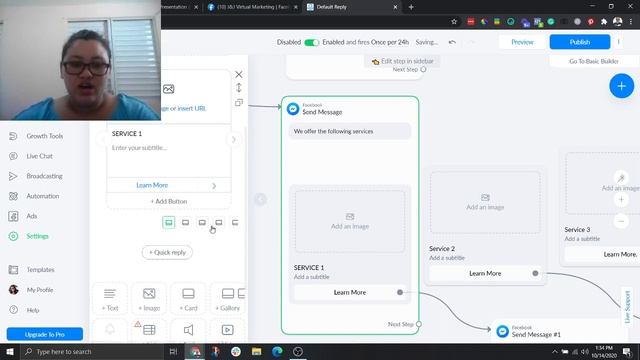Screen dimensions: 640x360
Task: Expand Learn More button chevron
Action: (214, 186)
